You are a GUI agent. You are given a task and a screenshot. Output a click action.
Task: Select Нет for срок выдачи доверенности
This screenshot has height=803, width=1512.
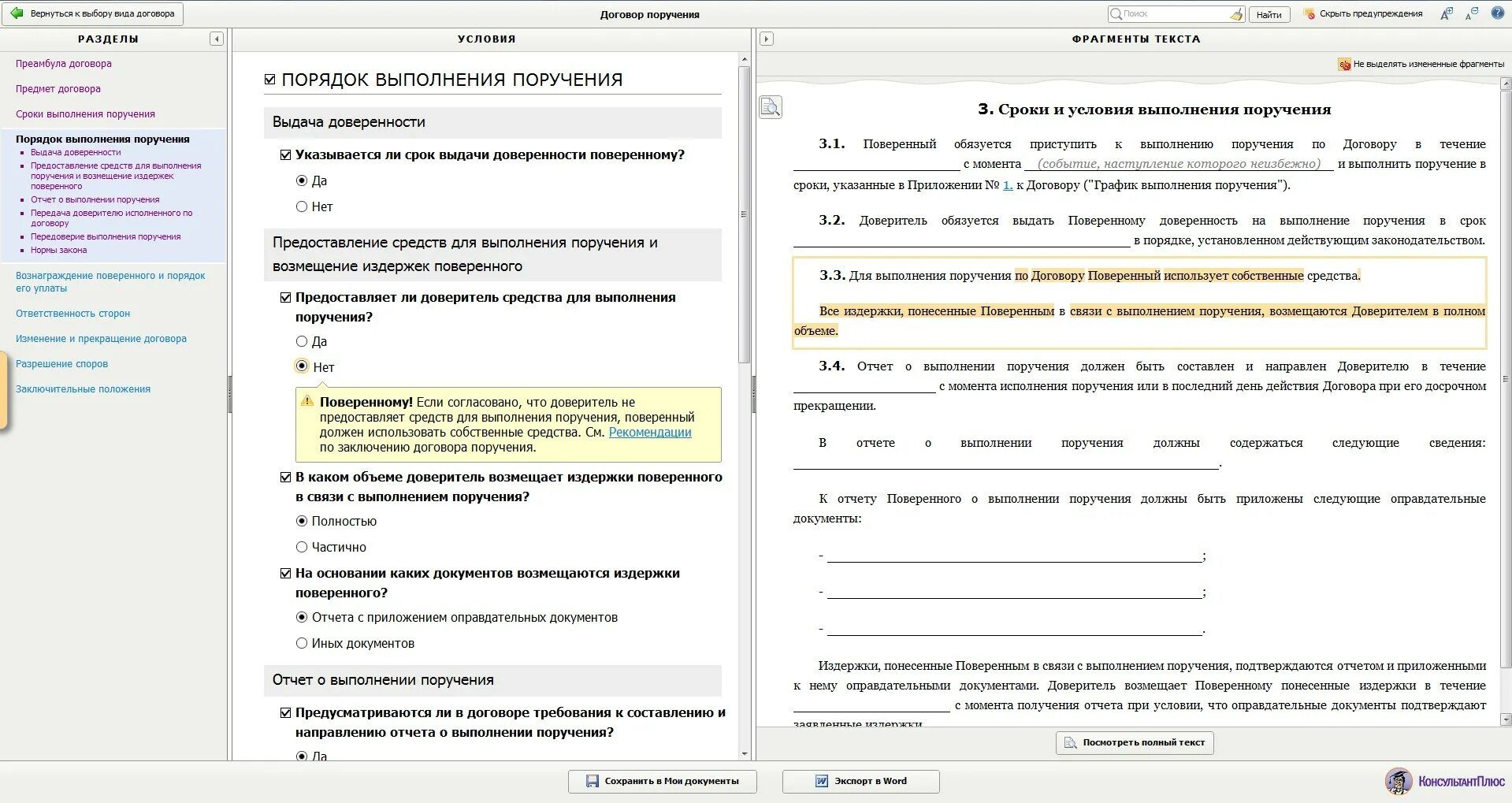pos(302,206)
